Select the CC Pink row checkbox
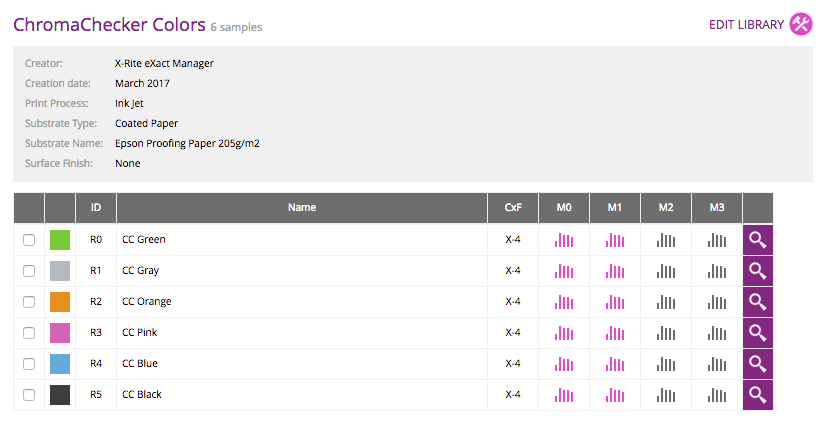The width and height of the screenshot is (823, 421). tap(29, 333)
